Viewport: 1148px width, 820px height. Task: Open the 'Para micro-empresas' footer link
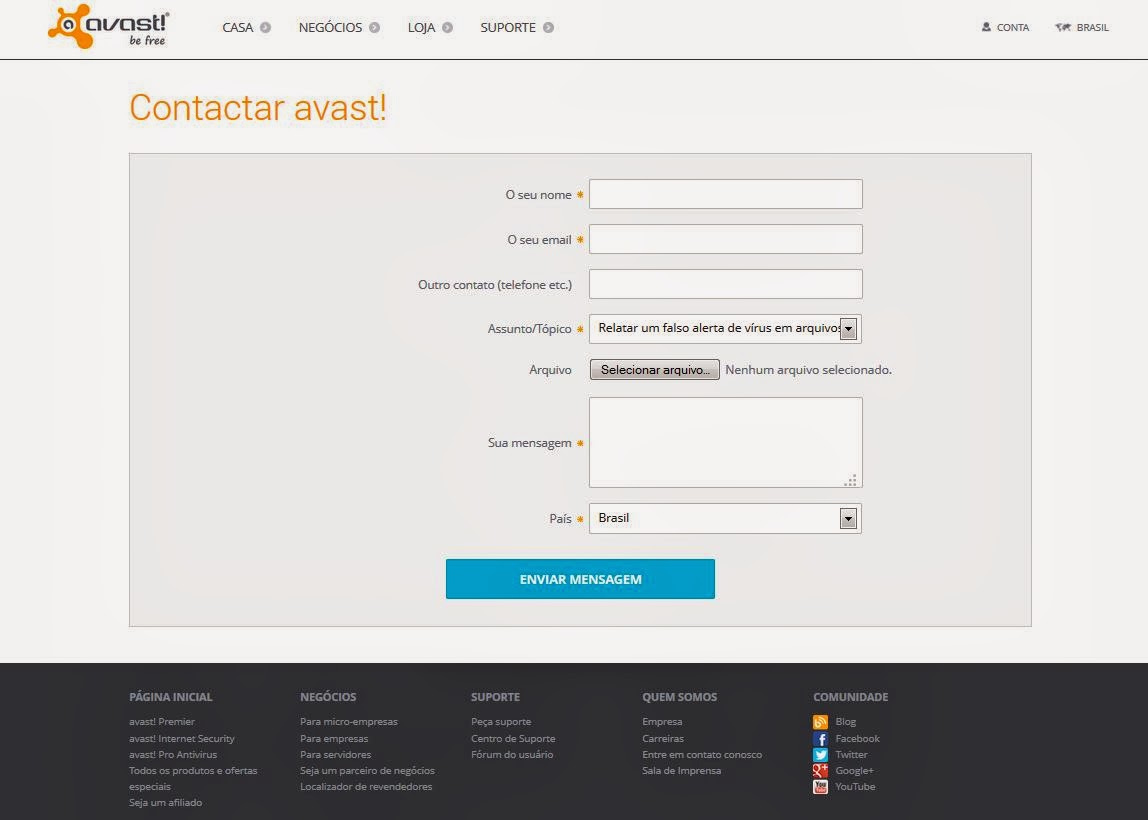348,722
